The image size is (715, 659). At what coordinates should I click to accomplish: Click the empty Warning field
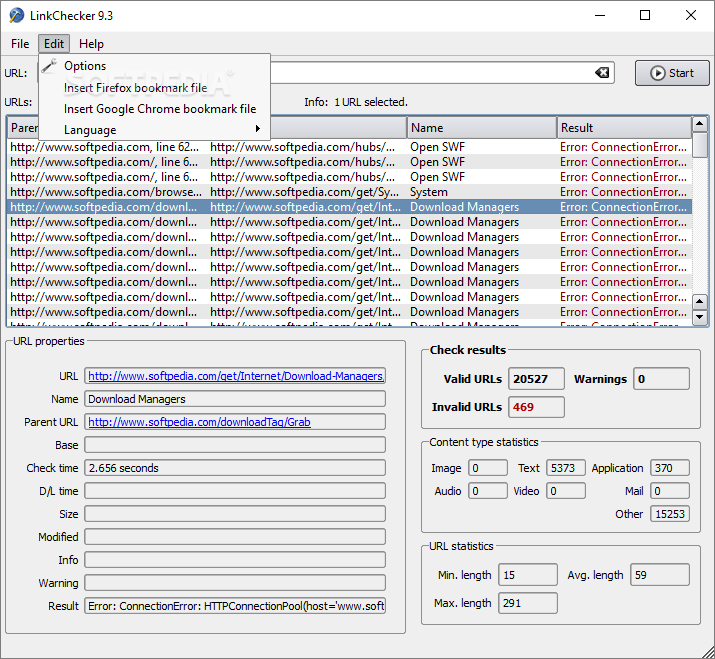pos(235,583)
